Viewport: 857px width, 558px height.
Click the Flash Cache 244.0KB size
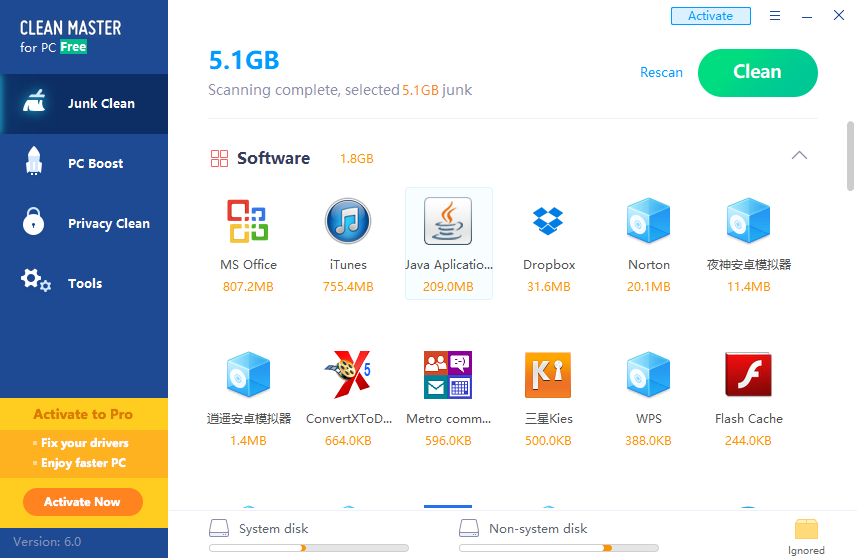[748, 441]
